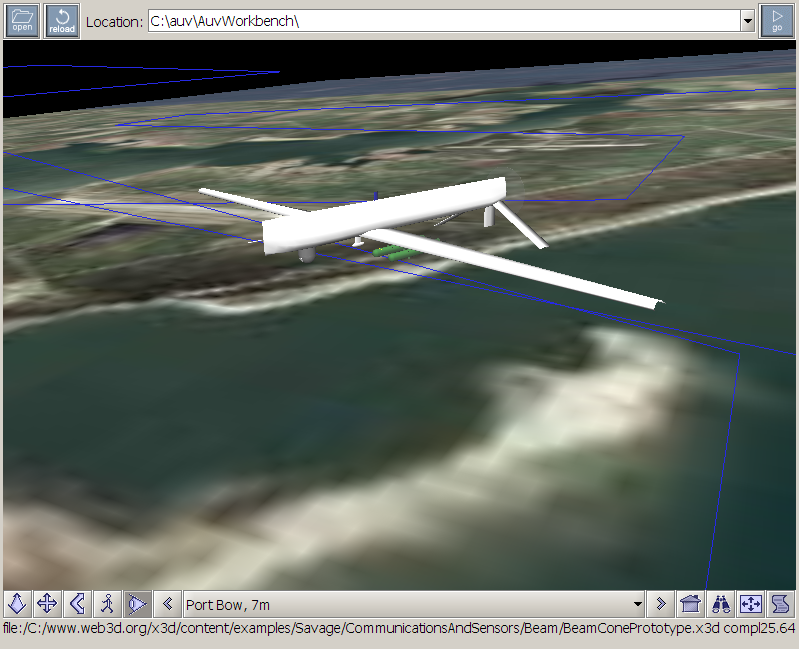Go to the previous viewpoint

coord(168,604)
